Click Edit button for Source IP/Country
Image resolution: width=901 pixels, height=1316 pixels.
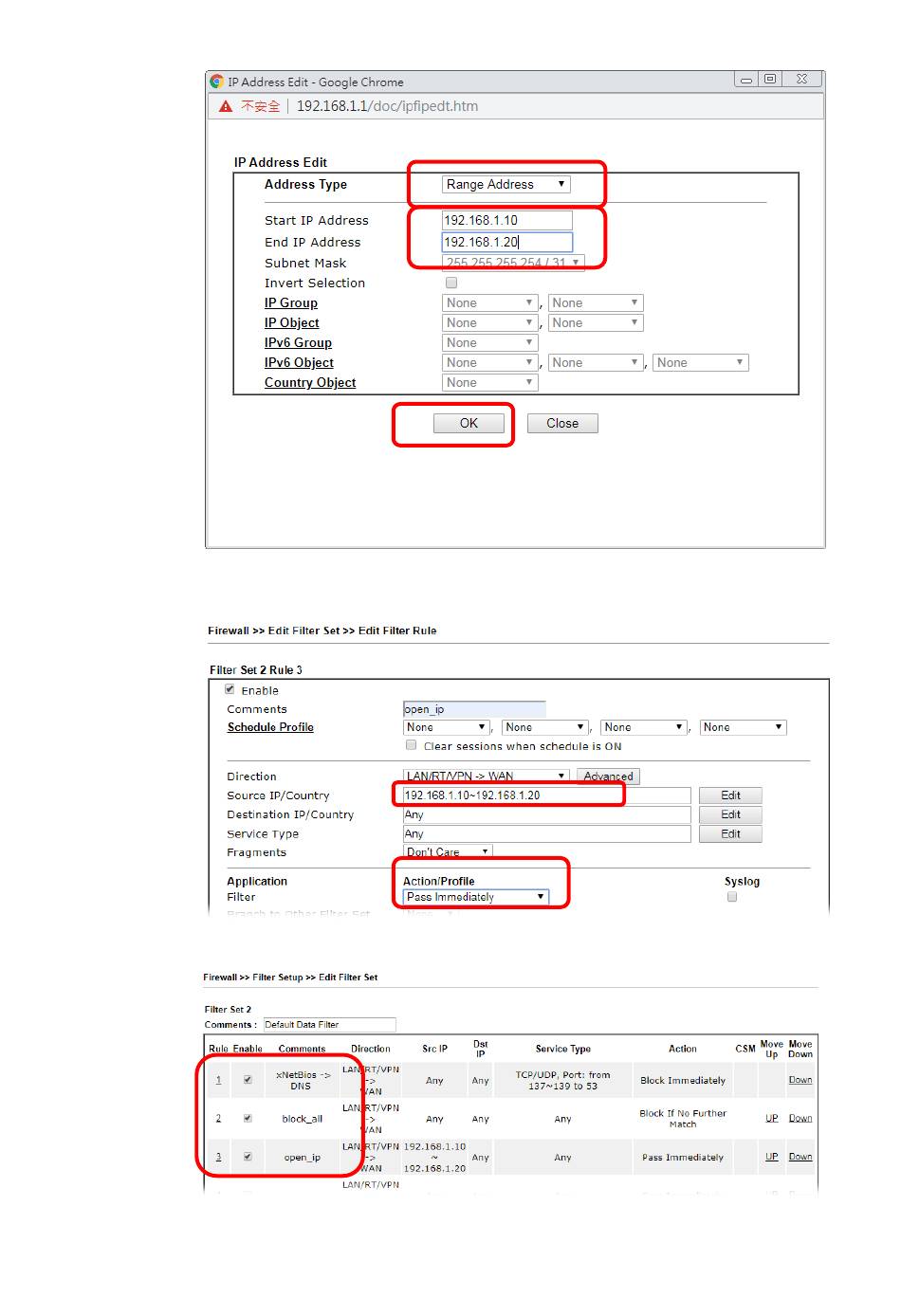pyautogui.click(x=730, y=795)
